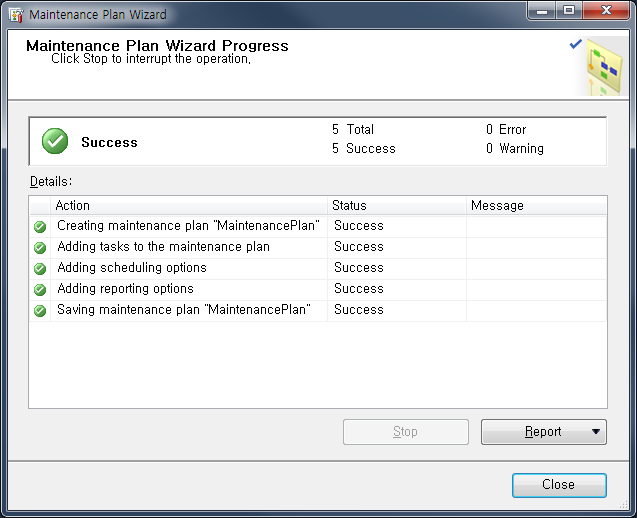Click the green check icon beside Adding scheduling options

(x=40, y=268)
